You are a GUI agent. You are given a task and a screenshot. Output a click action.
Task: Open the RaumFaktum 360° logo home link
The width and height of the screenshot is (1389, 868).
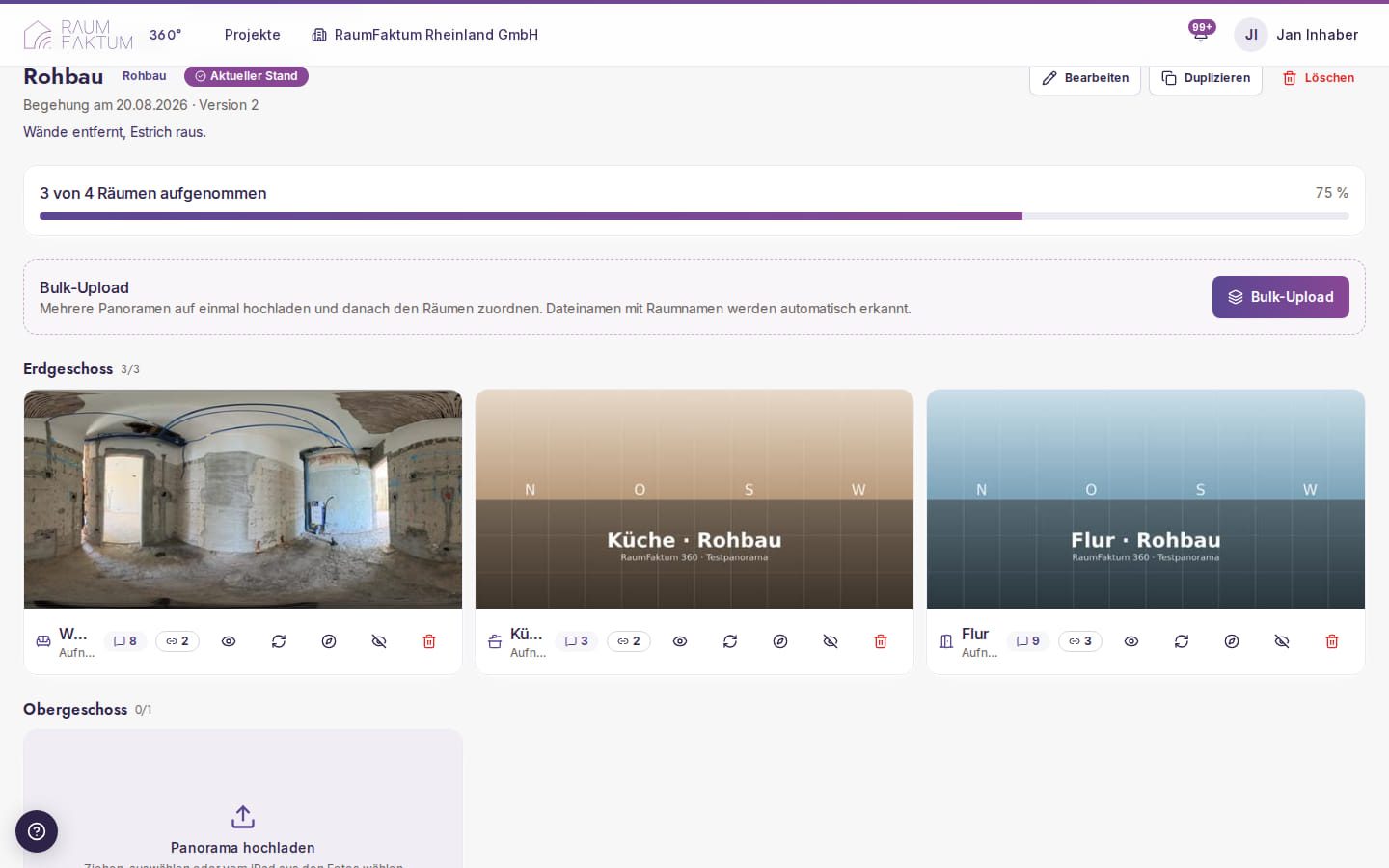(x=102, y=35)
